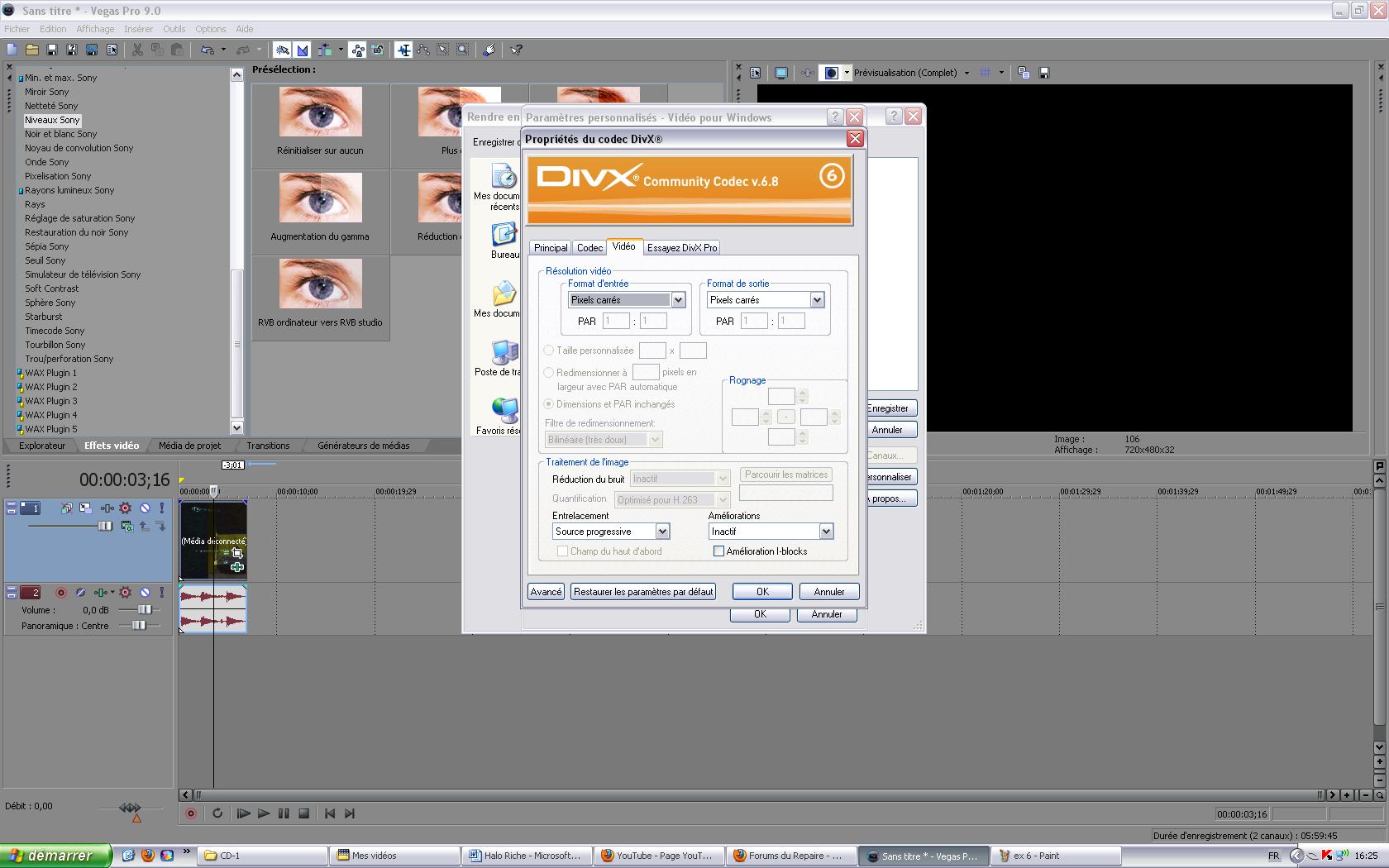Click the crop icon on the video clip
The image size is (1389, 868).
point(236,553)
